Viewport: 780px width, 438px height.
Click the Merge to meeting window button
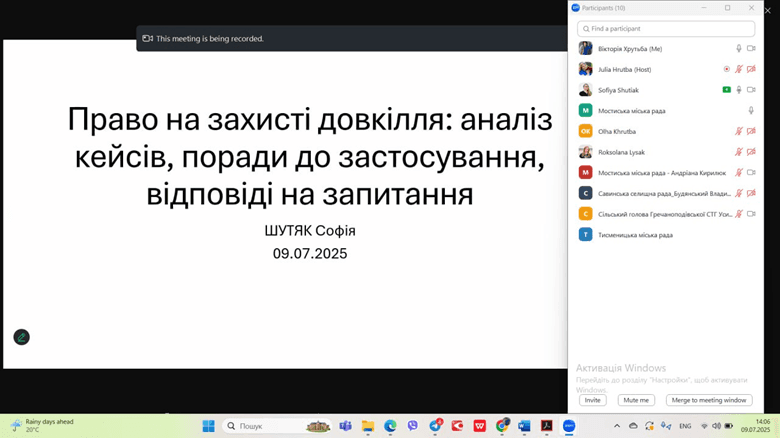pyautogui.click(x=709, y=400)
